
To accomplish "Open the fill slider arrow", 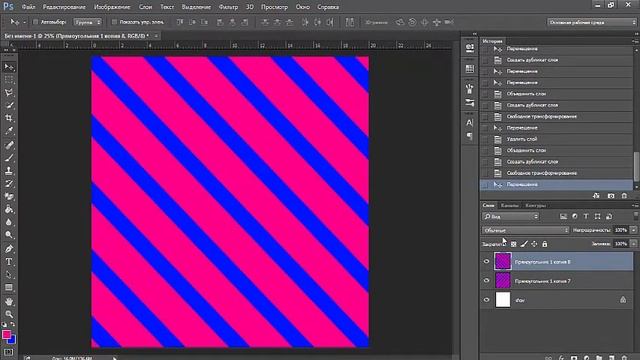I will (633, 244).
